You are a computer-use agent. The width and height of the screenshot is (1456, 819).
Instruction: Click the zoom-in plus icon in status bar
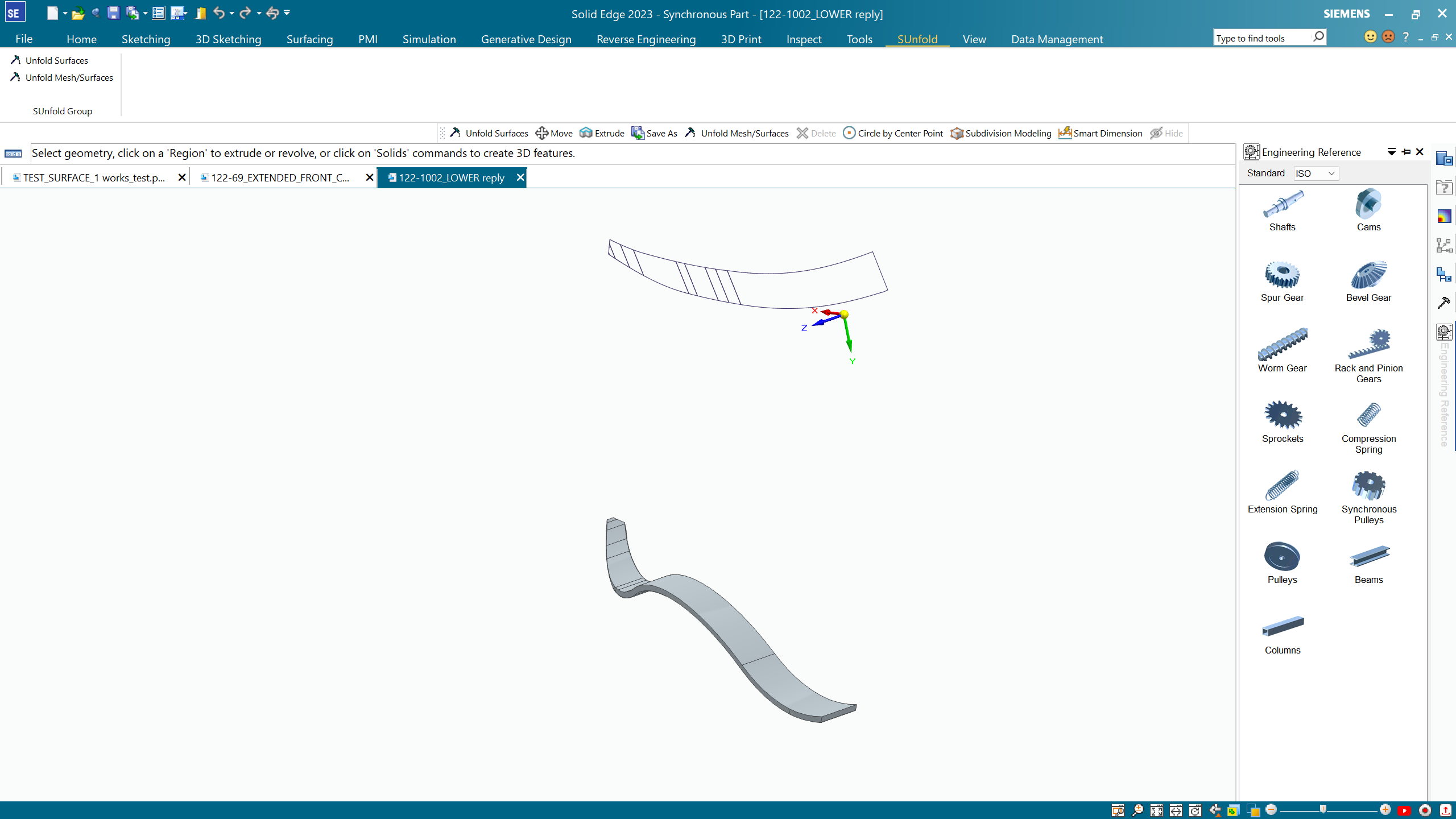1385,810
